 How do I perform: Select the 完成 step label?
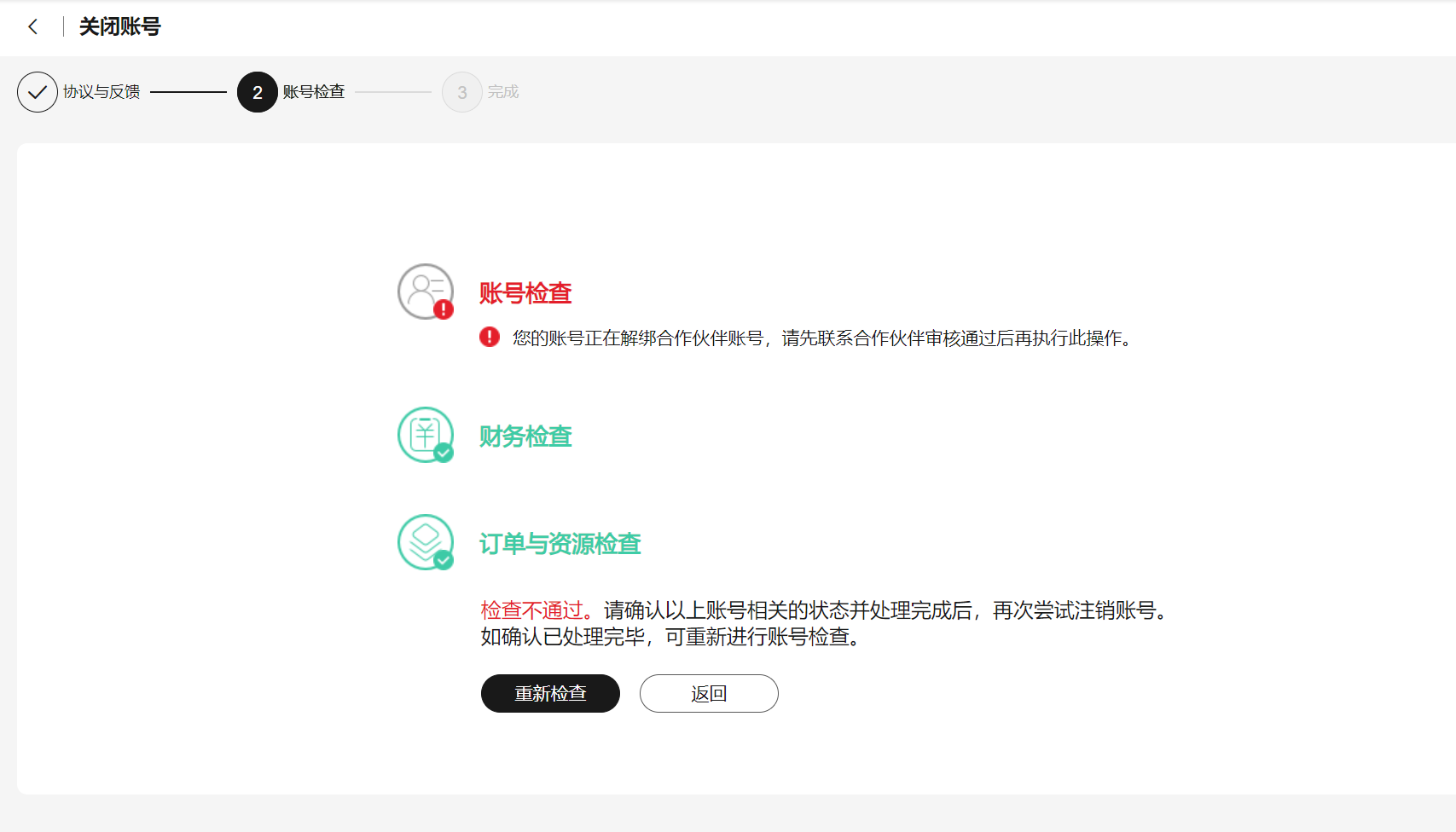[x=503, y=92]
